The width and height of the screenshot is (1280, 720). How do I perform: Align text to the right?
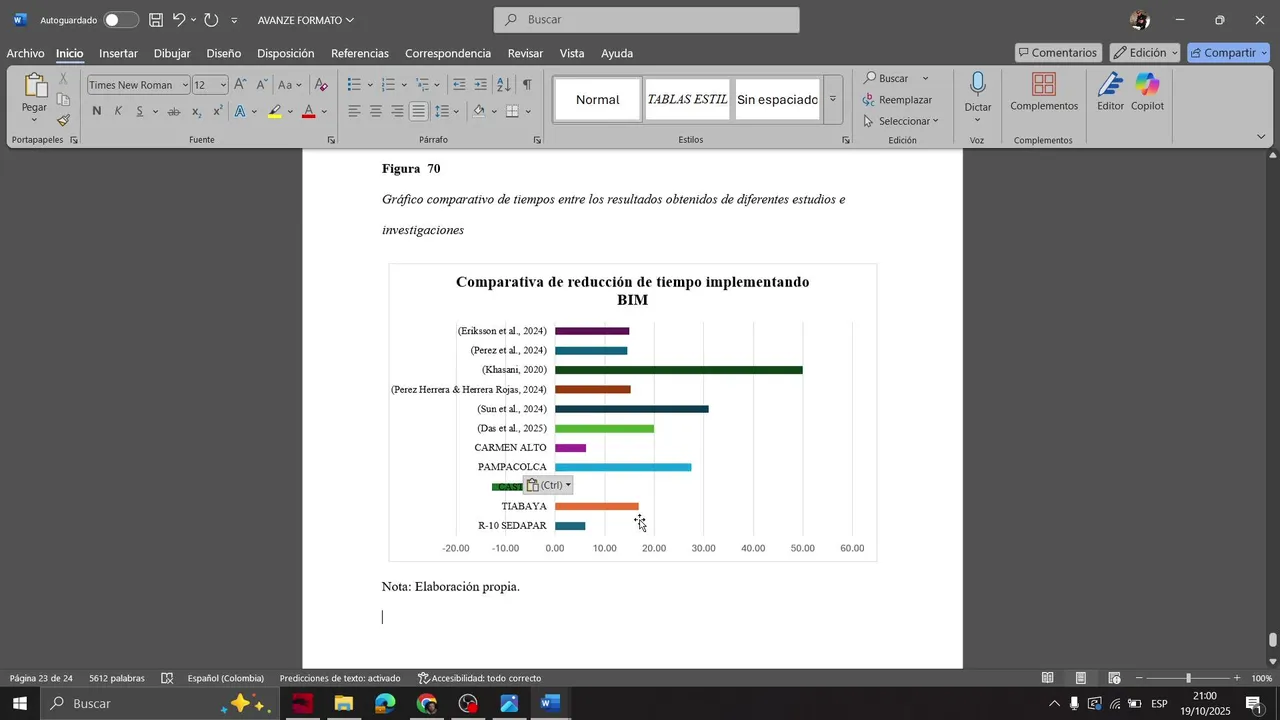coord(397,111)
